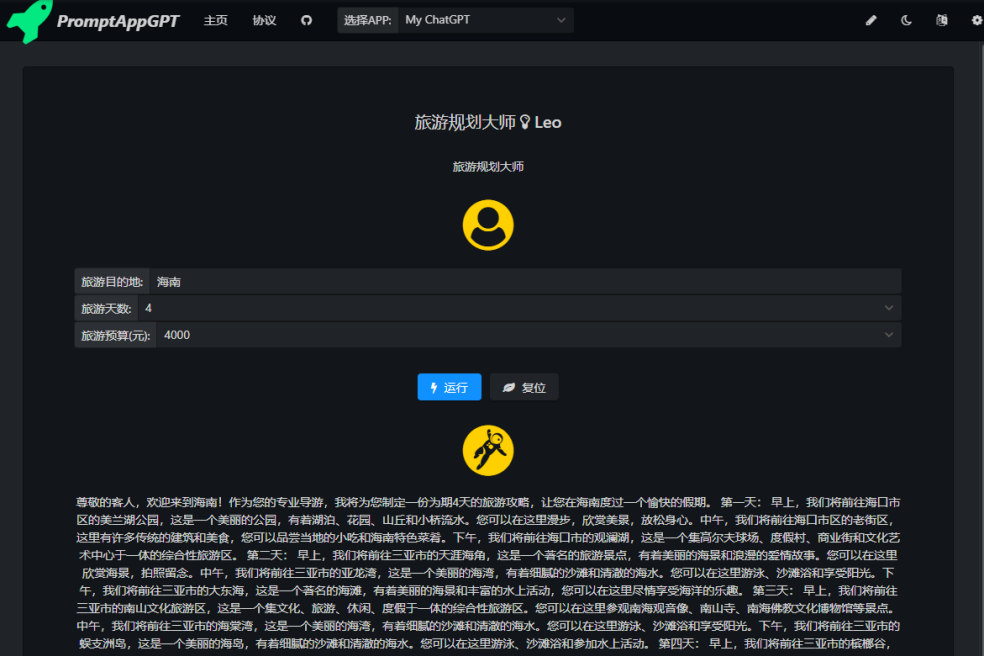Click the 旅游规划大师 Leo heading

(x=488, y=122)
